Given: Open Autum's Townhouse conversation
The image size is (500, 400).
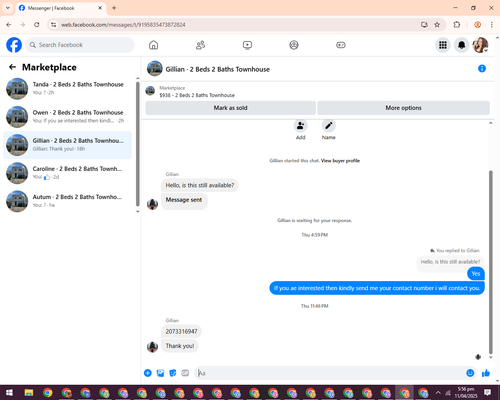Looking at the screenshot, I should 67,201.
